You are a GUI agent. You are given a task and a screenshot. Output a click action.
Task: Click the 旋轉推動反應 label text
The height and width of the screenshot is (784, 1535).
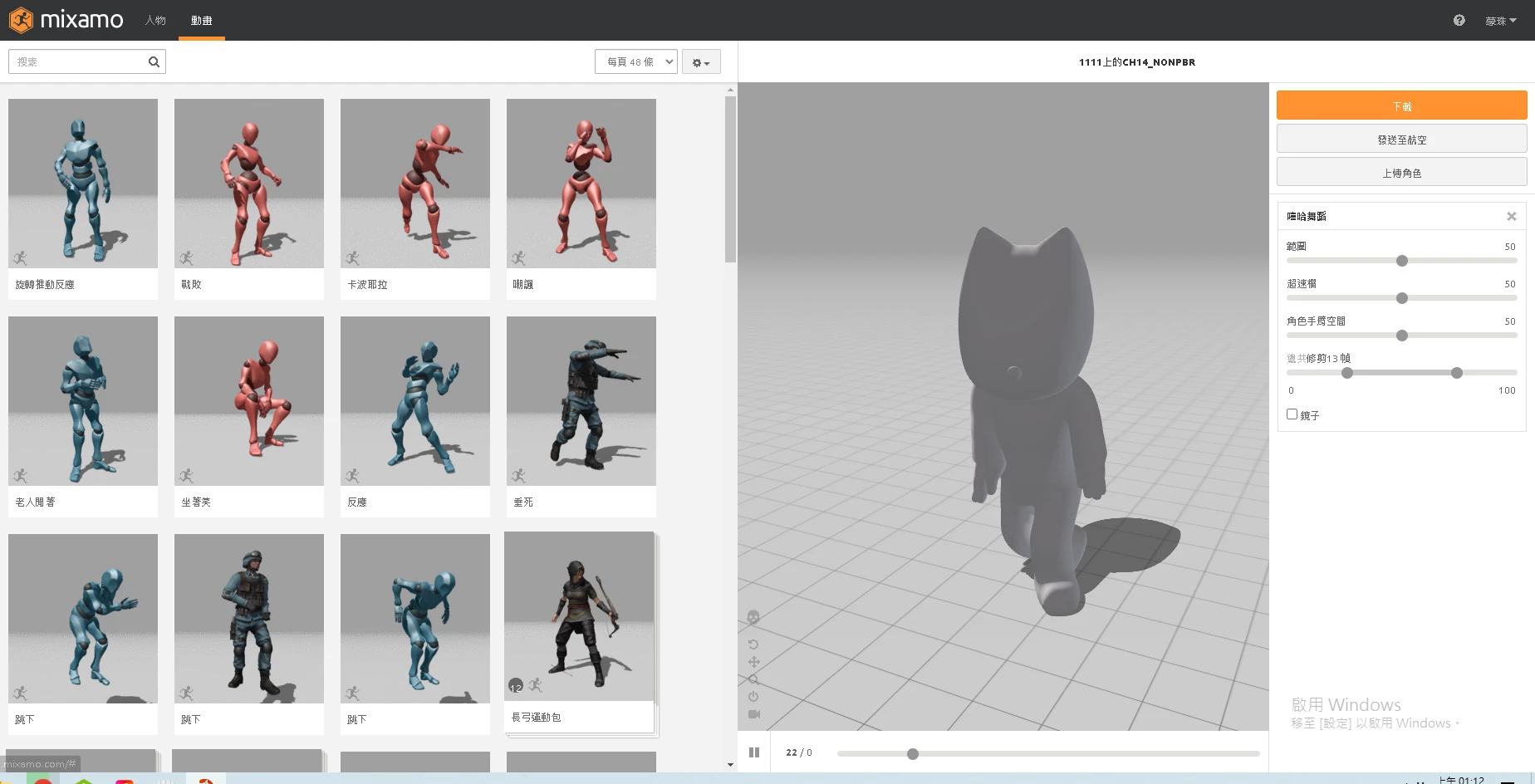click(45, 284)
